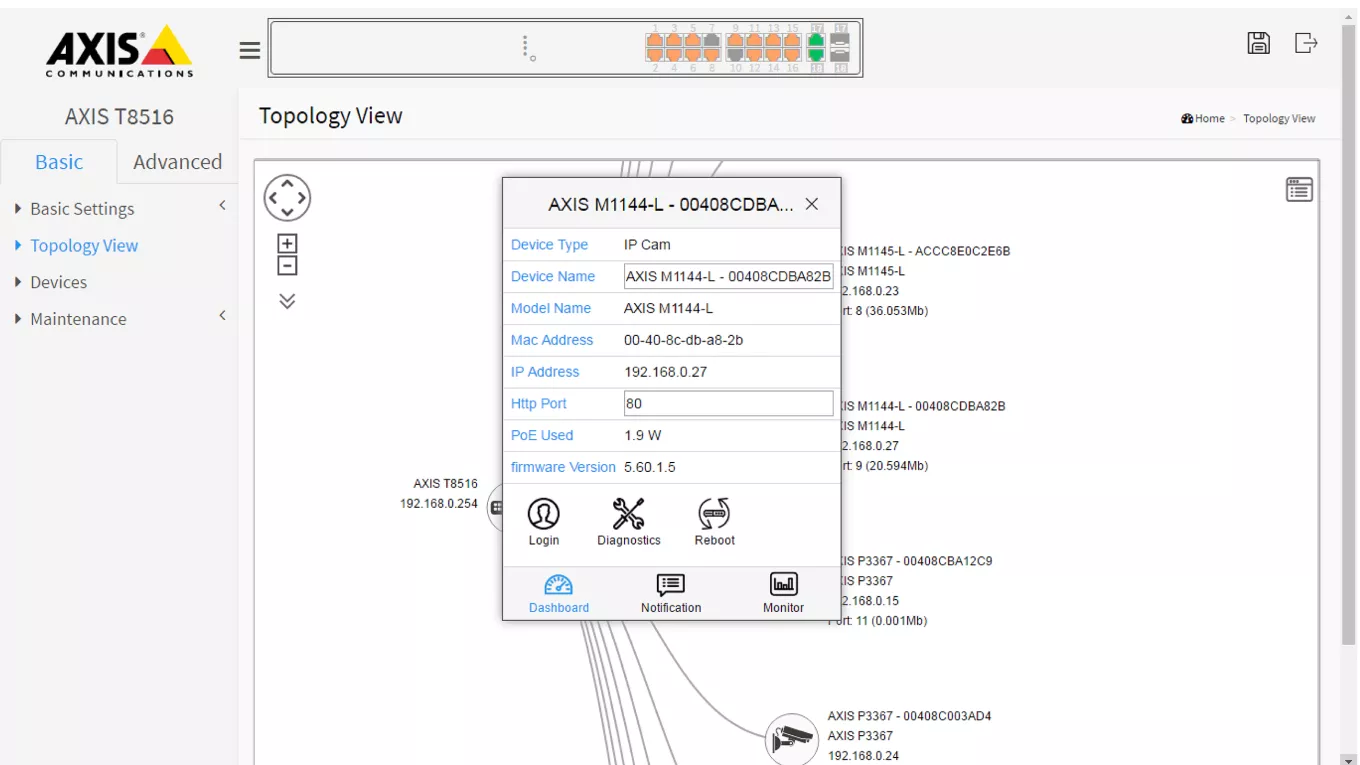
Task: Click the logout icon in header
Action: [x=1306, y=43]
